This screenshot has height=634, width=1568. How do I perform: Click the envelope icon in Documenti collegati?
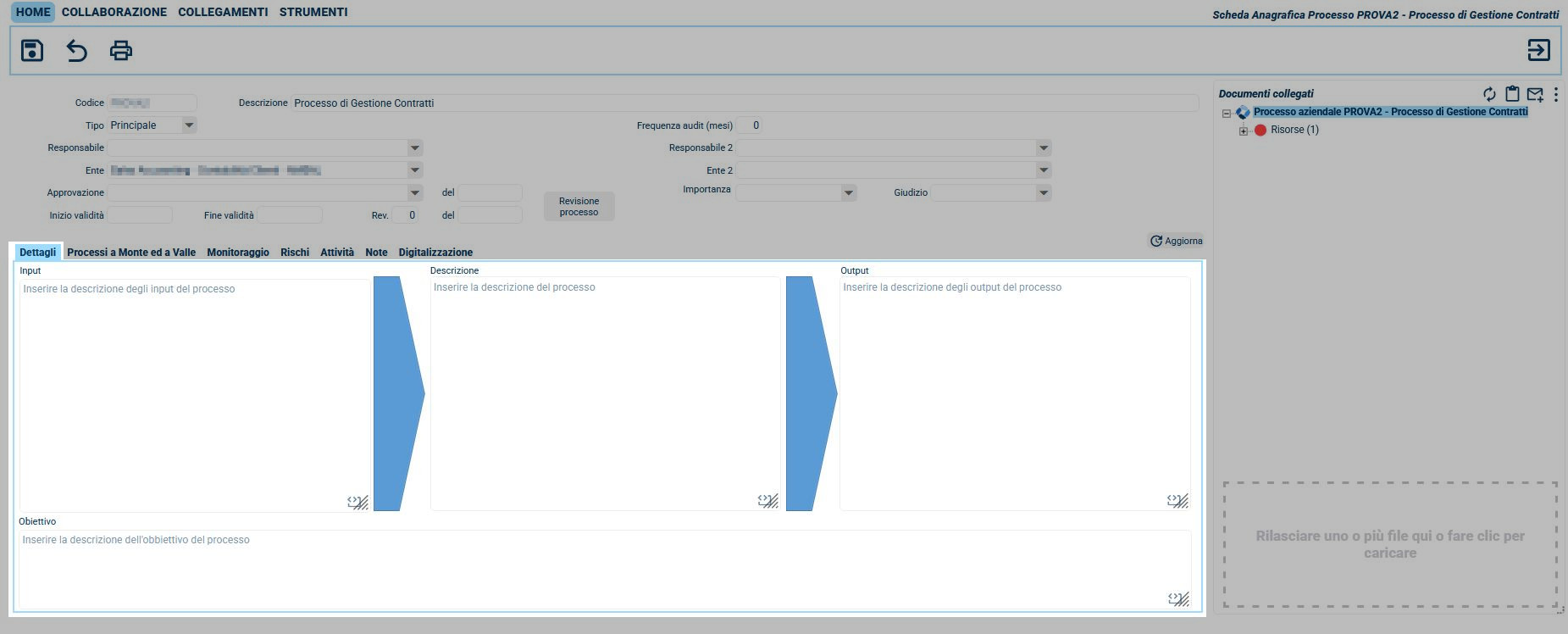[1535, 94]
